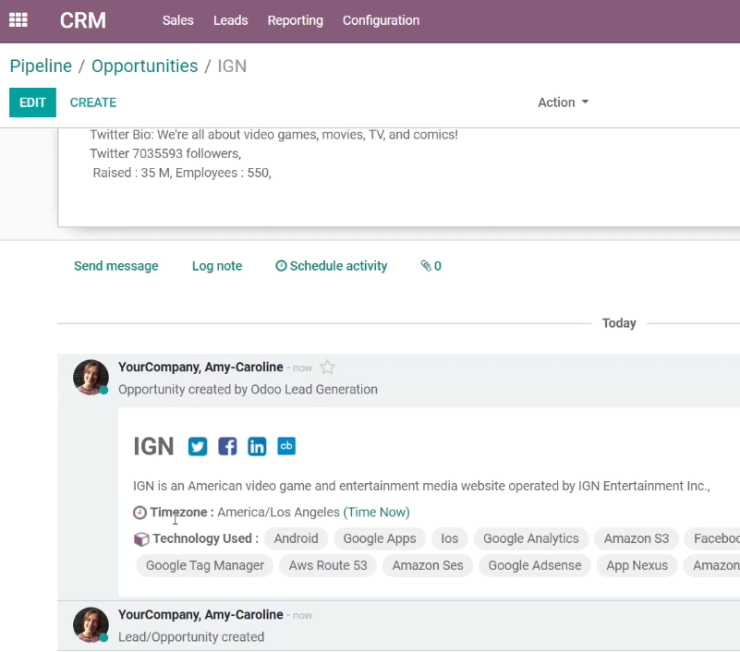
Task: Click Amy-Caroline's avatar on Lead/Opportunity created message
Action: (x=91, y=625)
